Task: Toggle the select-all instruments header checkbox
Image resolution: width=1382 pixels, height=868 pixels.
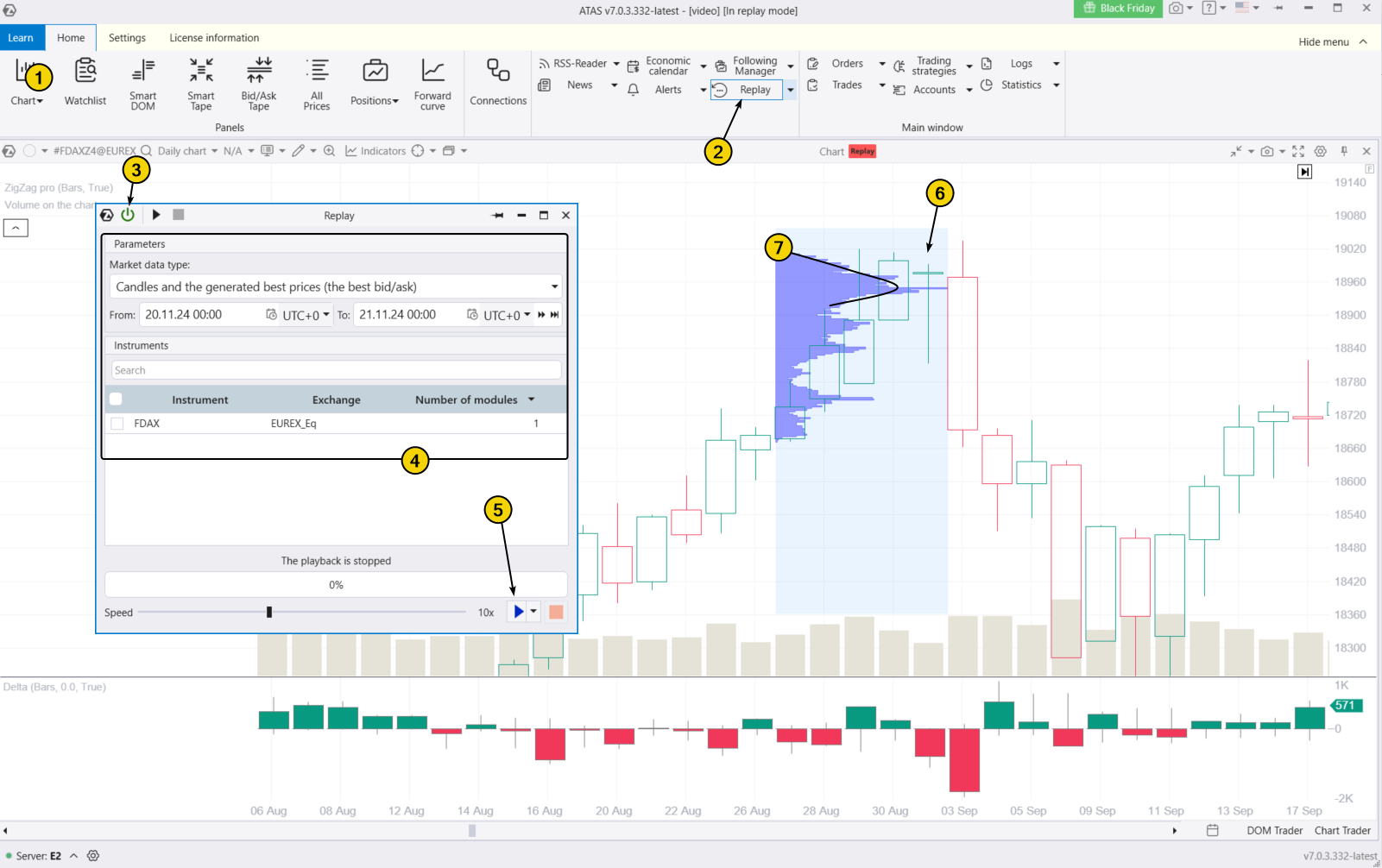Action: (x=116, y=399)
